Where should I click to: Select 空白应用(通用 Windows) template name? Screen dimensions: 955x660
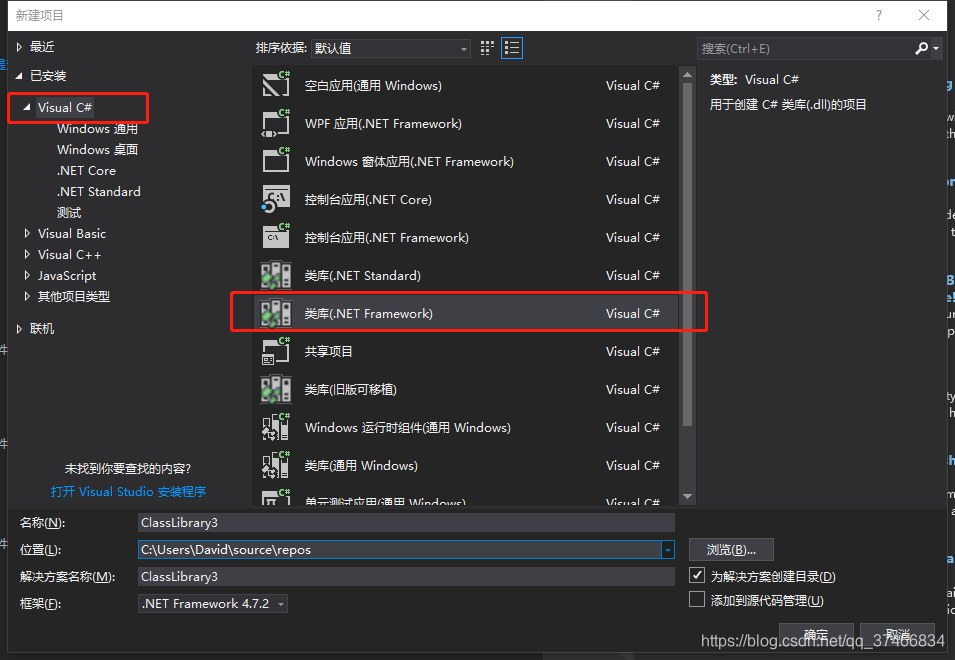tap(373, 86)
